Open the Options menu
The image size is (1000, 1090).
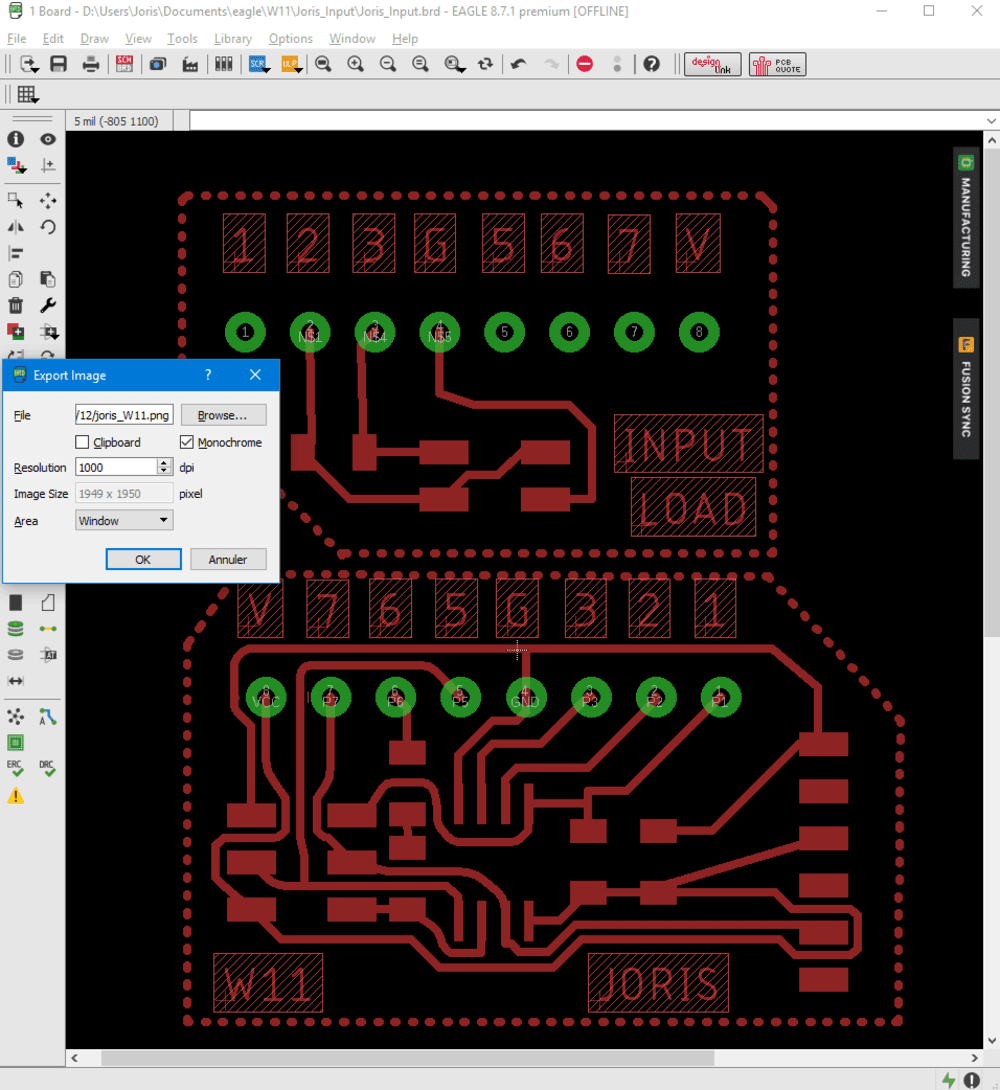290,39
